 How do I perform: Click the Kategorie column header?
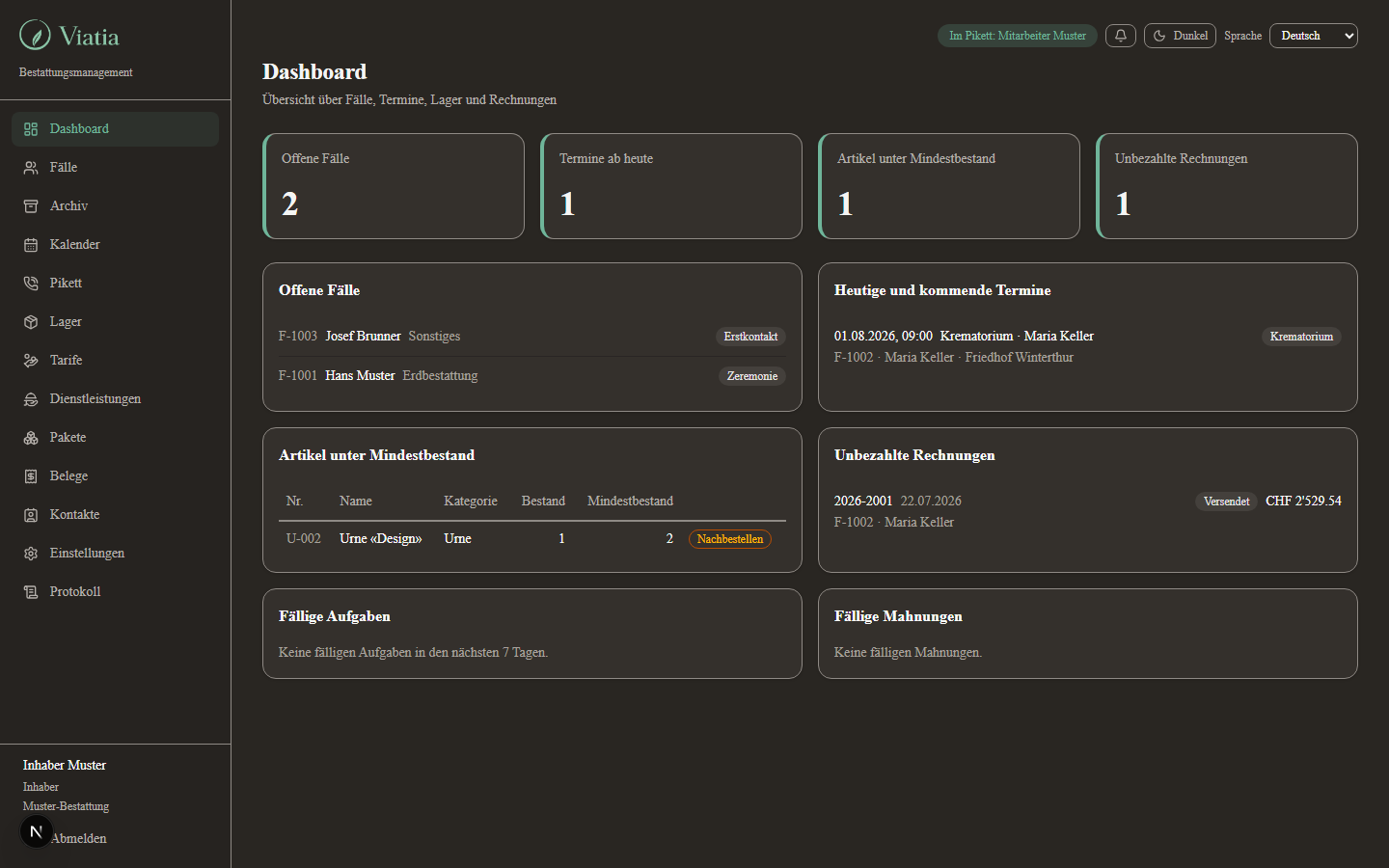pyautogui.click(x=471, y=502)
